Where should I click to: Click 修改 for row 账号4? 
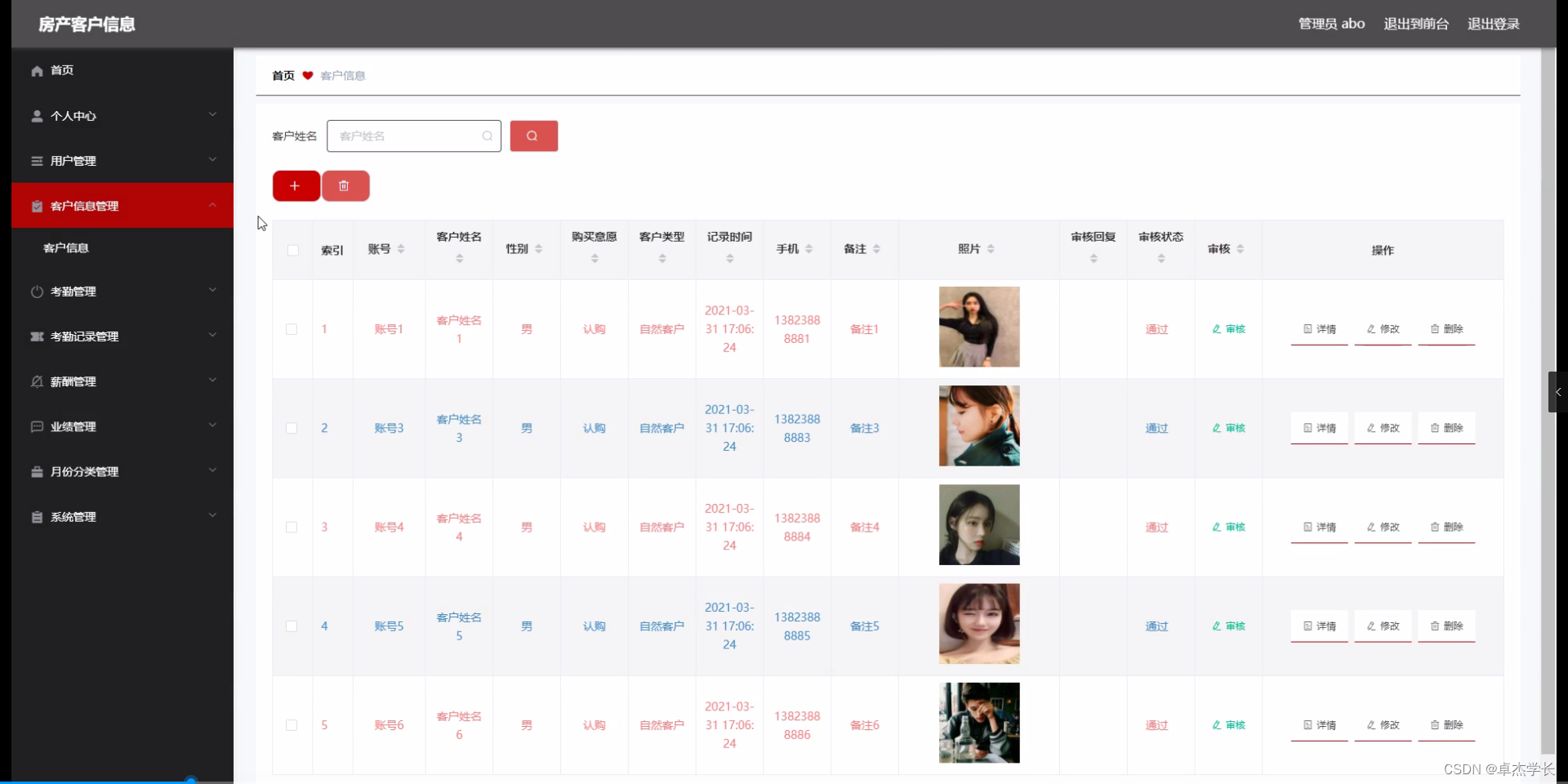point(1383,528)
